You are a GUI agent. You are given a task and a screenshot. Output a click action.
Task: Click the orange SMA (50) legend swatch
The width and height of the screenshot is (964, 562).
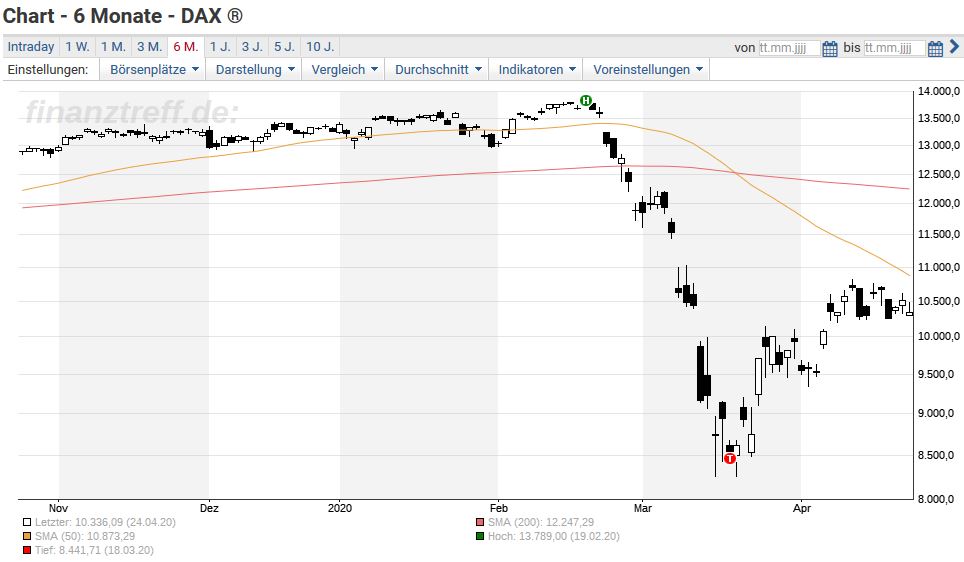pyautogui.click(x=27, y=537)
